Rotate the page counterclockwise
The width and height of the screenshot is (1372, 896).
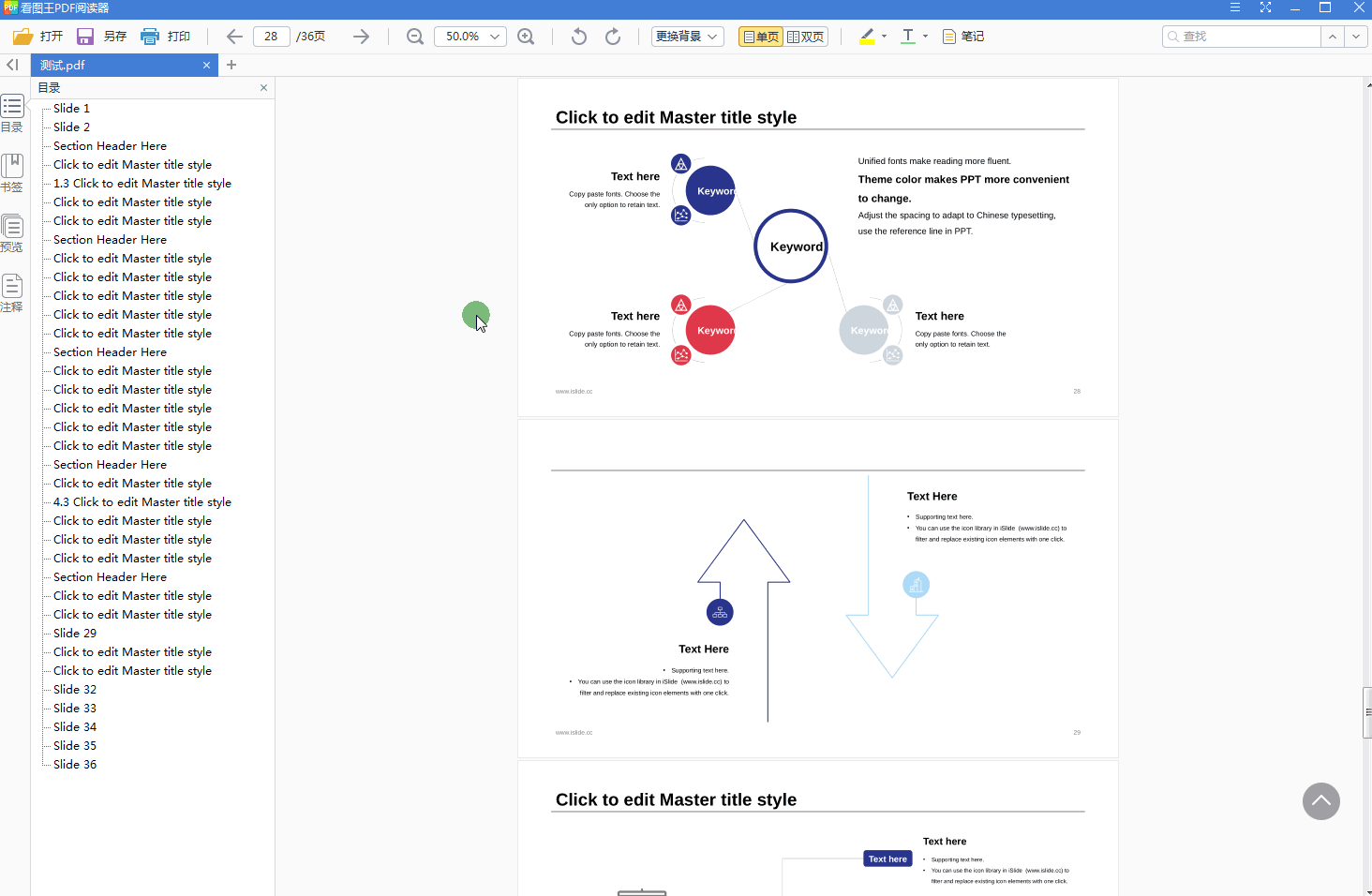click(x=579, y=37)
